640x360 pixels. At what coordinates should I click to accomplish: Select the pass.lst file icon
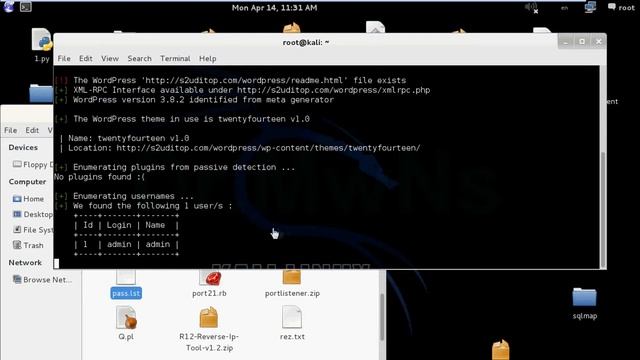126,284
